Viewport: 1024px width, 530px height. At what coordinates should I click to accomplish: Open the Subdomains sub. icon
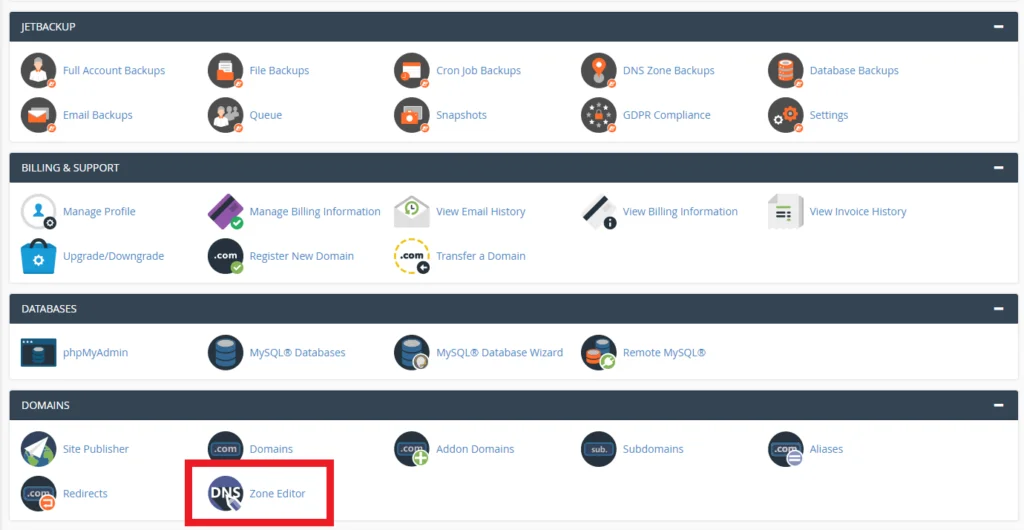599,449
